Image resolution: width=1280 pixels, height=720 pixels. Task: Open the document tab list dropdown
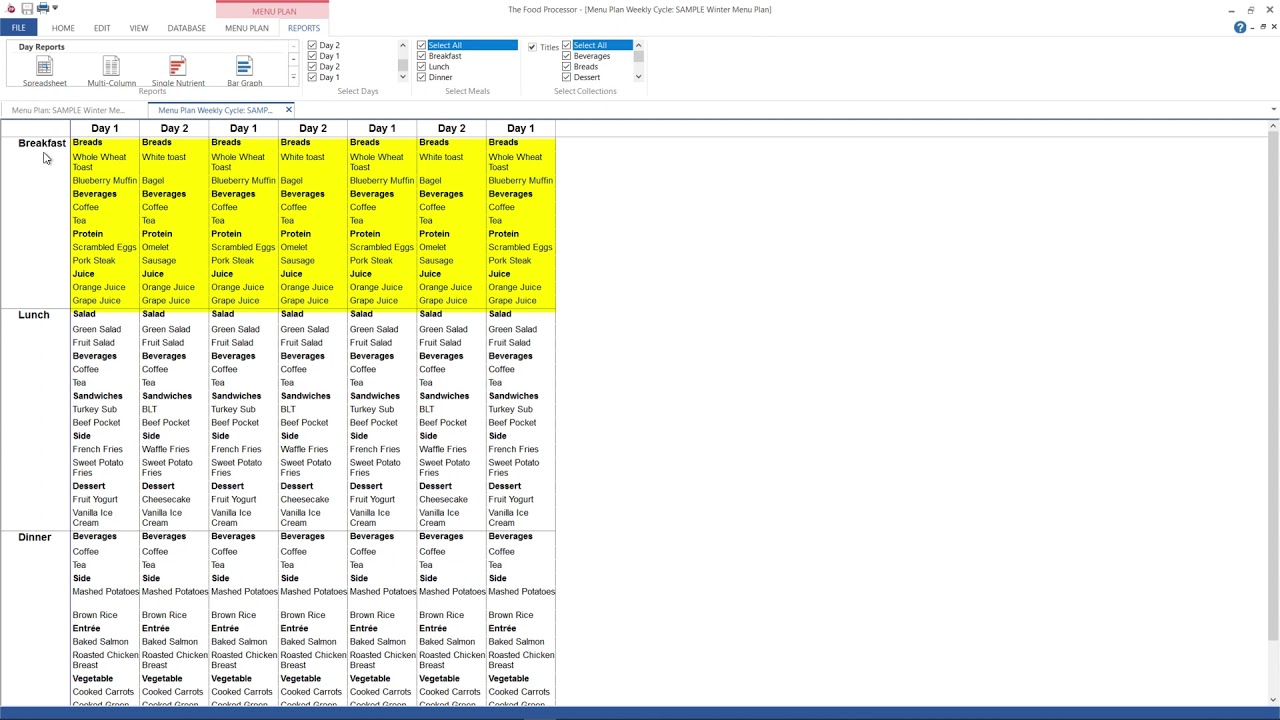coord(1273,110)
